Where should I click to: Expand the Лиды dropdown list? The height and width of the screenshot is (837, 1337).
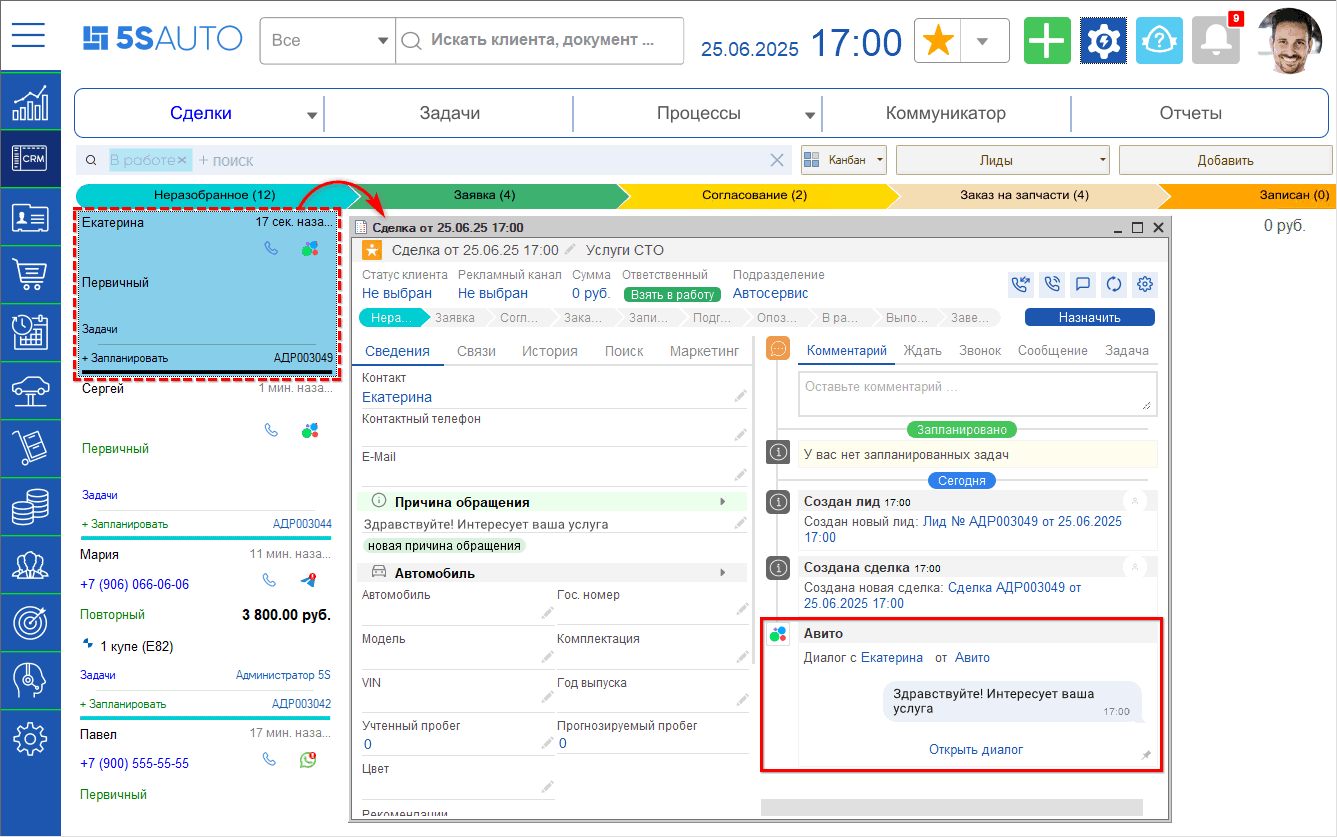(1003, 160)
